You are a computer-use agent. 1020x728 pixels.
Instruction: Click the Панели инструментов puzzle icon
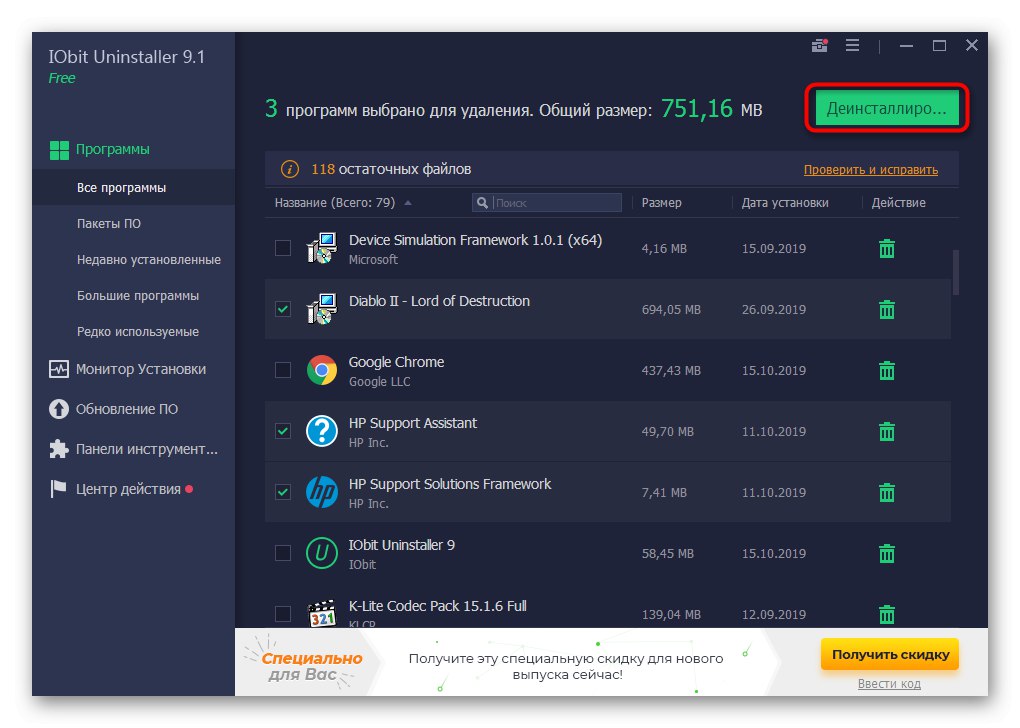[x=59, y=449]
